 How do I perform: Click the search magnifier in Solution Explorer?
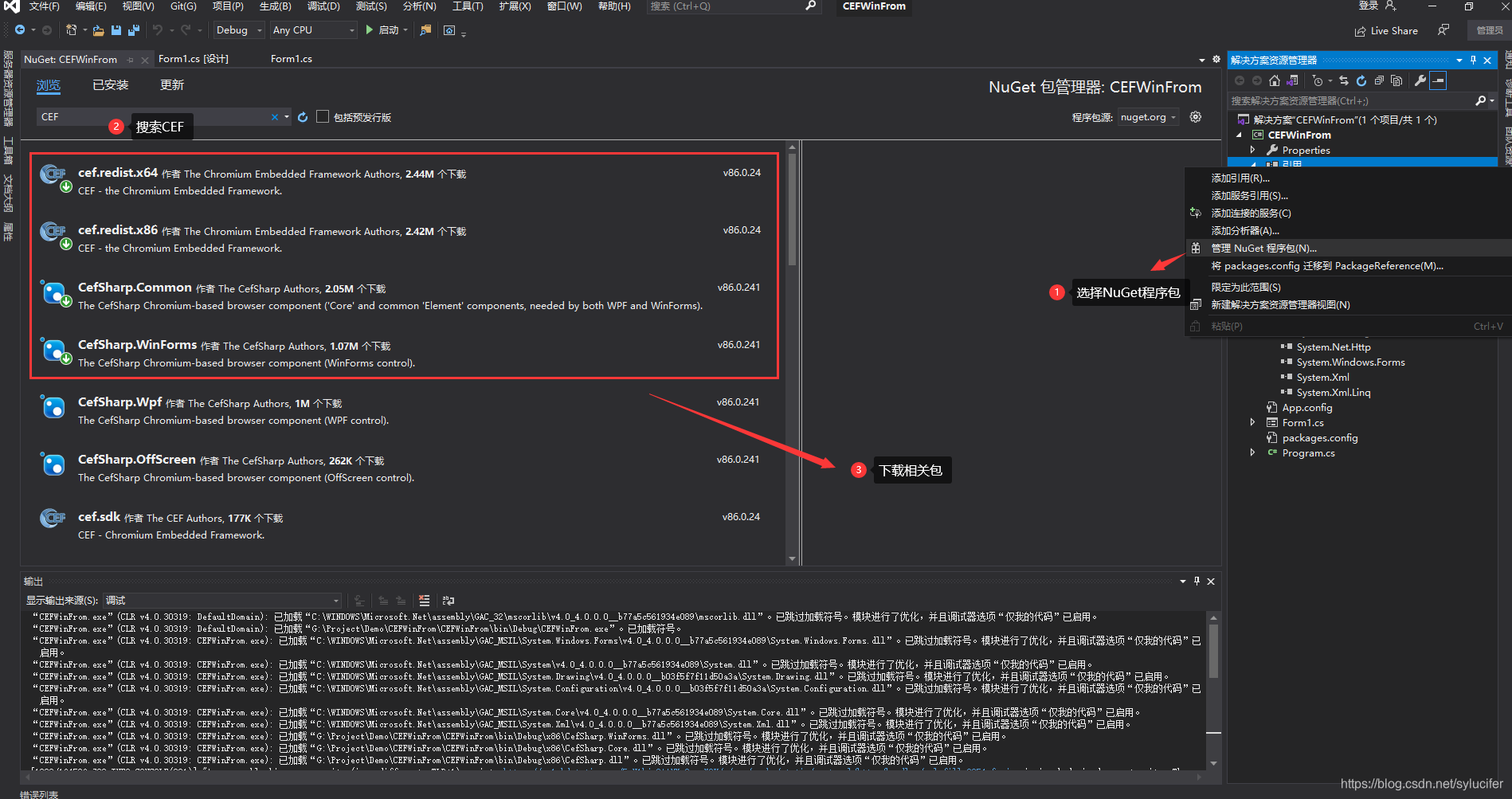[1480, 100]
